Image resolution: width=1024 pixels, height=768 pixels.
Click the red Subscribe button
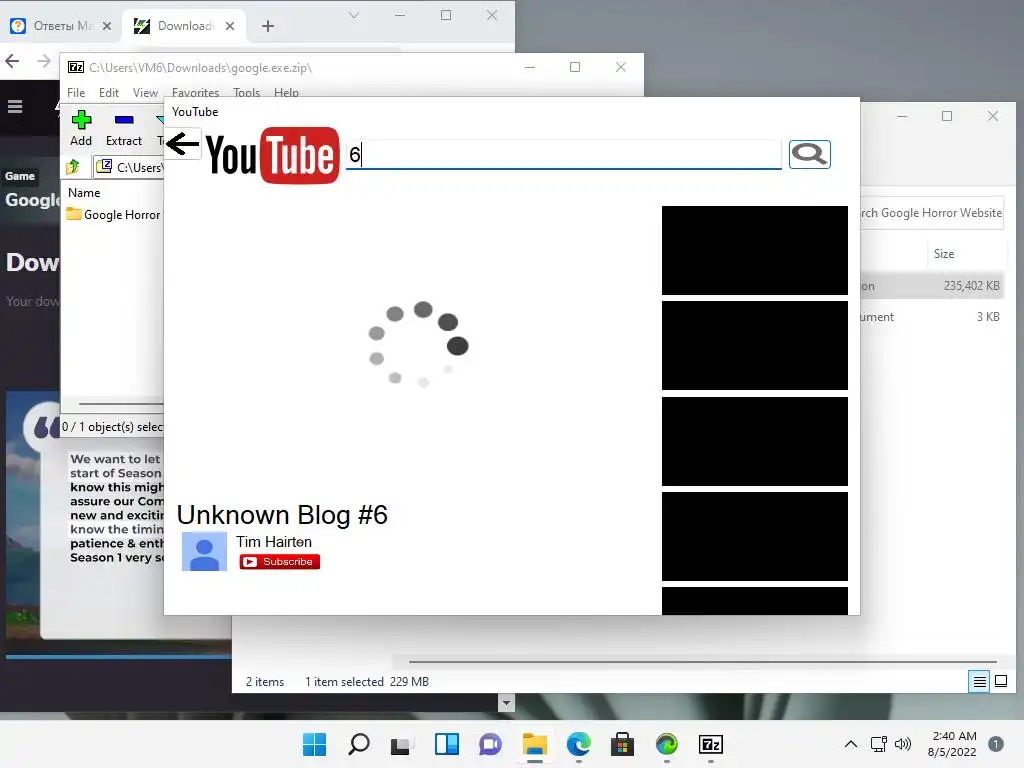pyautogui.click(x=280, y=562)
